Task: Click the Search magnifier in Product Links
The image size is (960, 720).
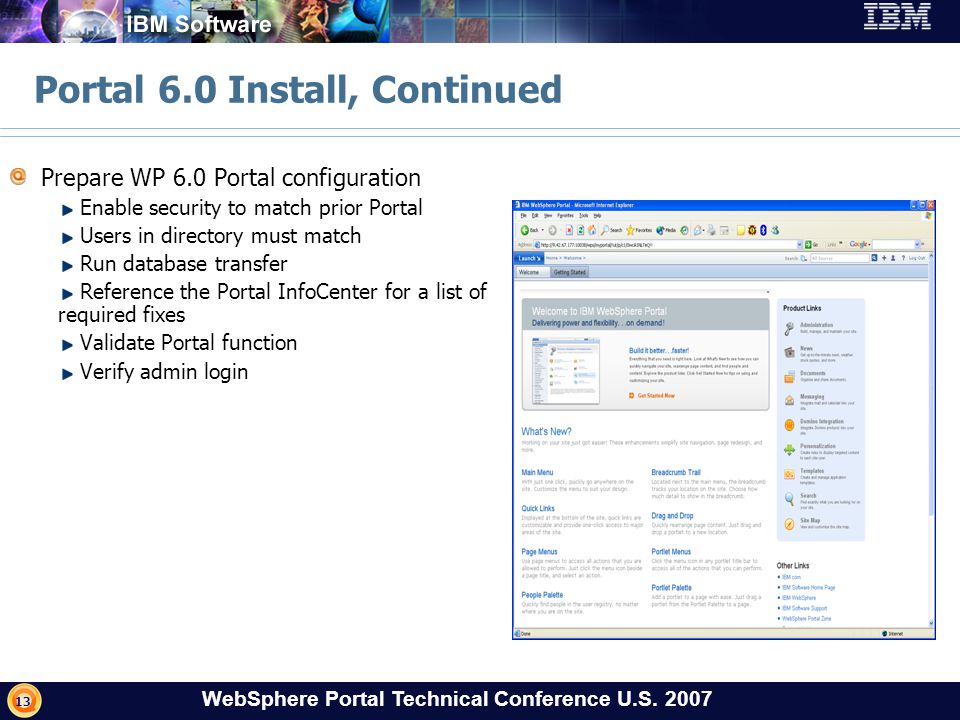Action: click(x=789, y=499)
